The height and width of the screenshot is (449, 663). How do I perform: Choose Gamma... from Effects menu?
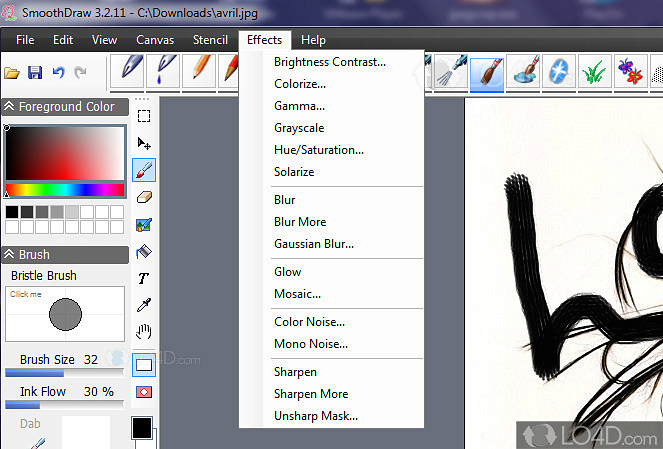[x=332, y=106]
